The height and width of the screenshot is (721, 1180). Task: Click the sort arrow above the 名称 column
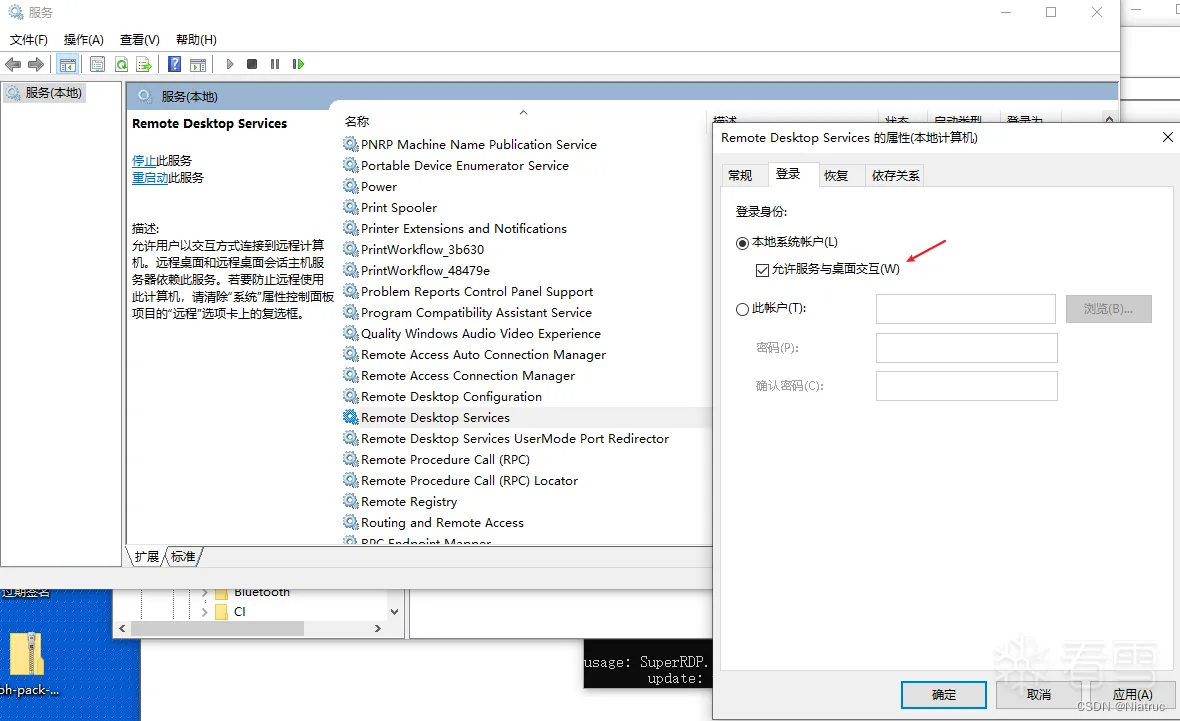coord(524,112)
